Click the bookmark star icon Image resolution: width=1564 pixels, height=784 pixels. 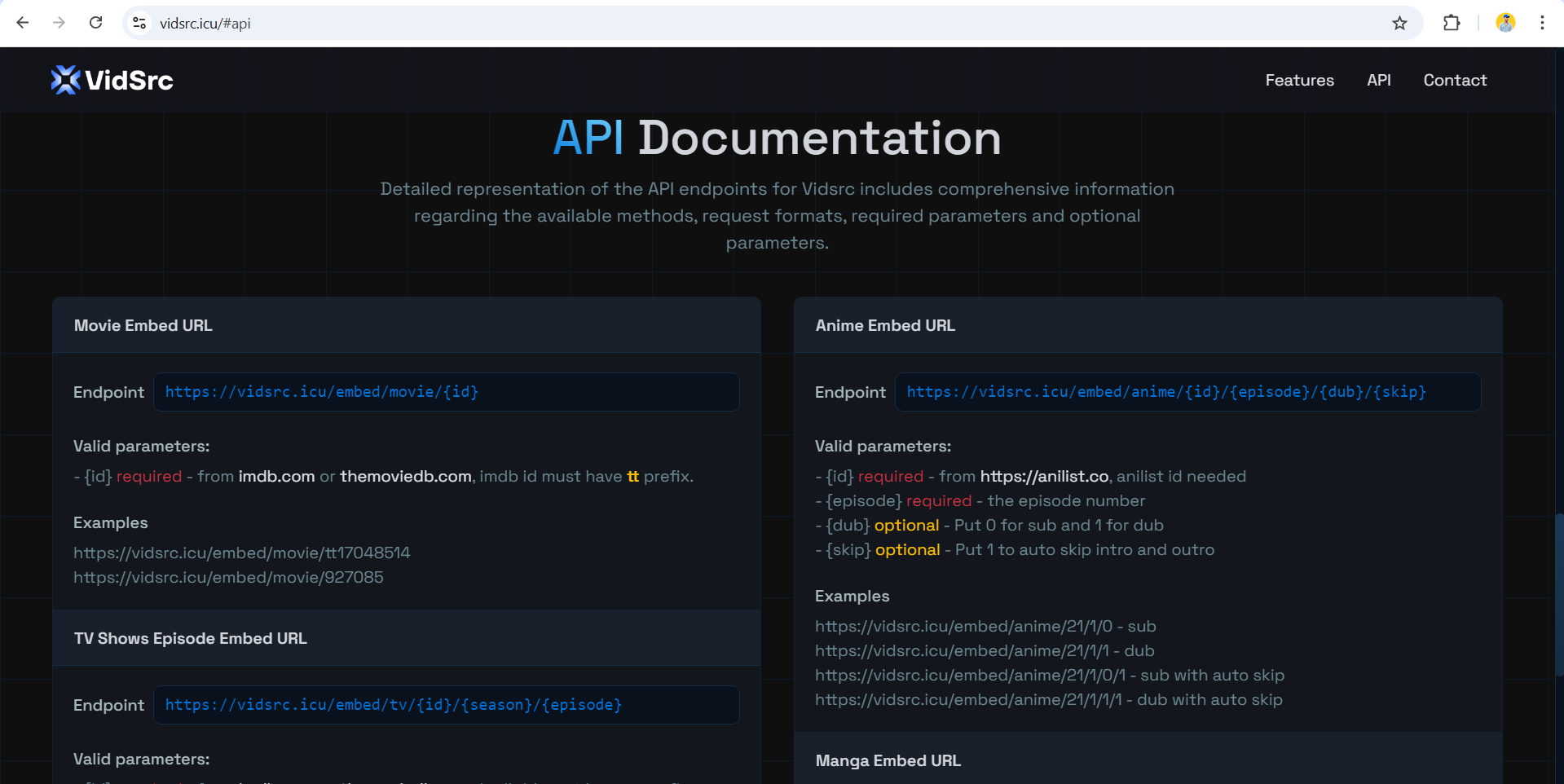pyautogui.click(x=1399, y=24)
